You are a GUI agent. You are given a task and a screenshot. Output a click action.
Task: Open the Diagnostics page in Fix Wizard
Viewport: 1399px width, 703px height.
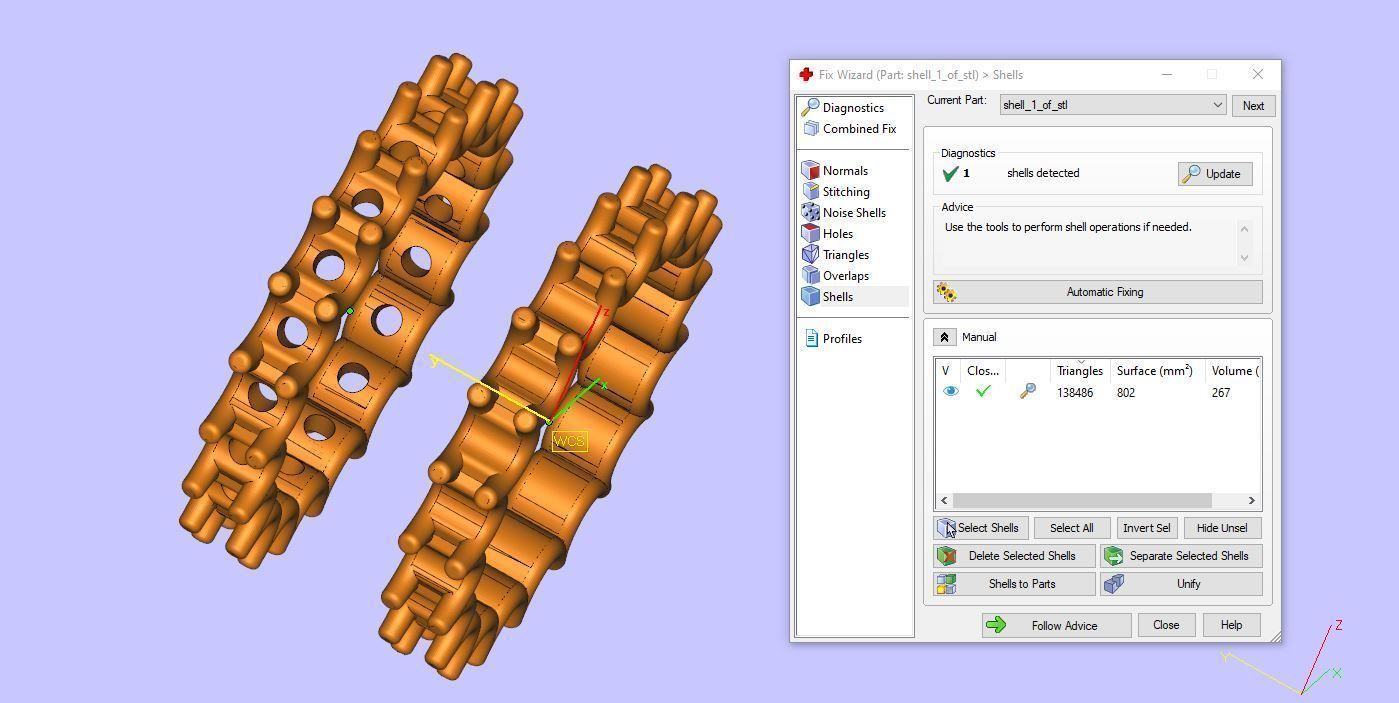point(853,107)
